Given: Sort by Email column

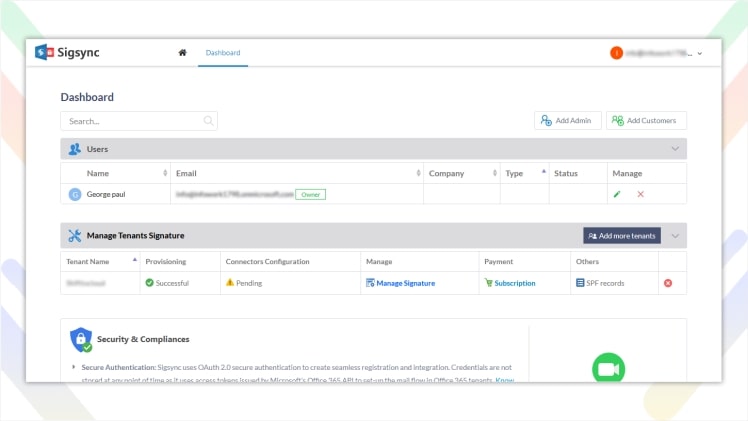Looking at the screenshot, I should (418, 173).
